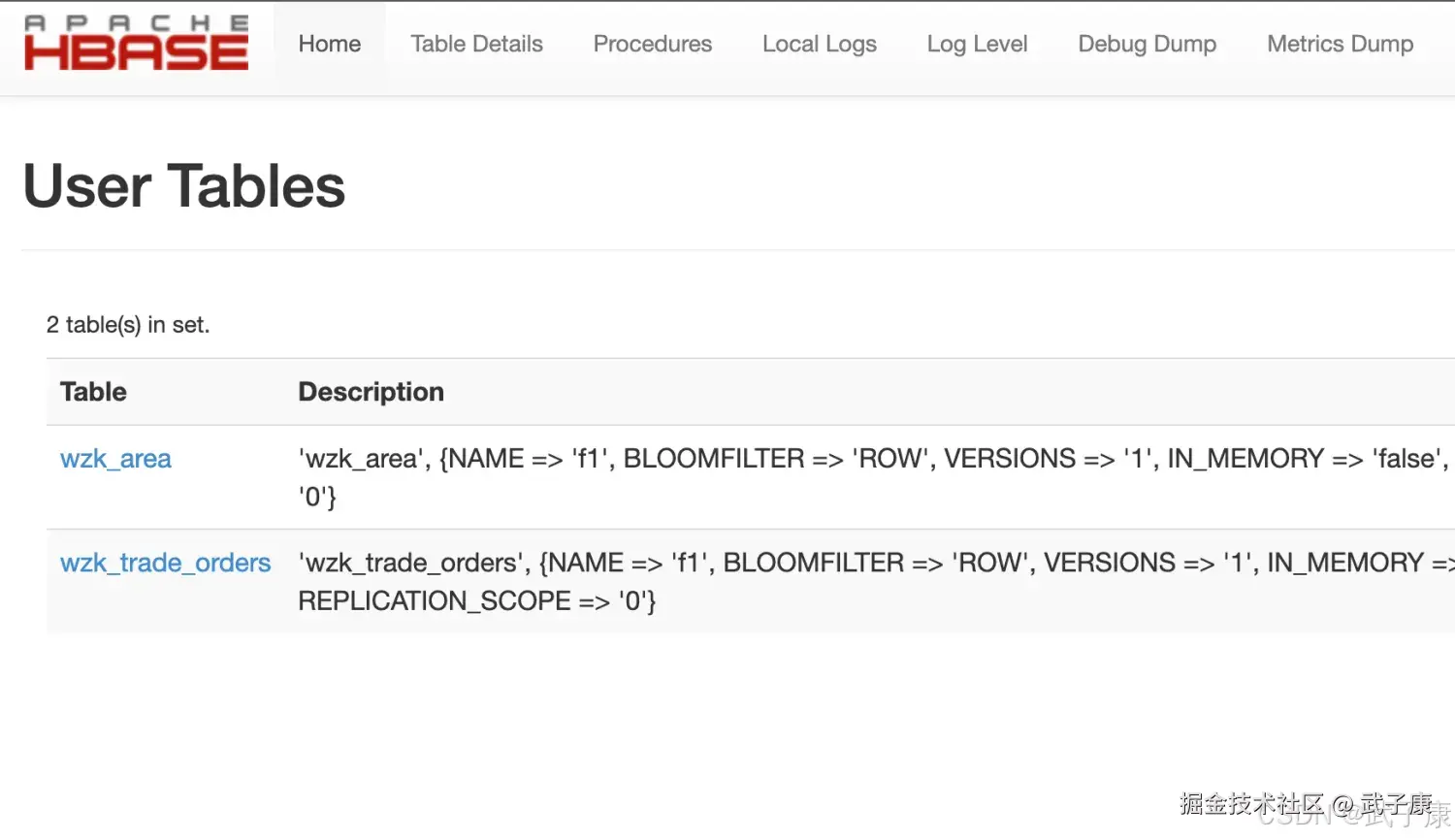
Task: Open the wzk_trade_orders table link
Action: 165,563
